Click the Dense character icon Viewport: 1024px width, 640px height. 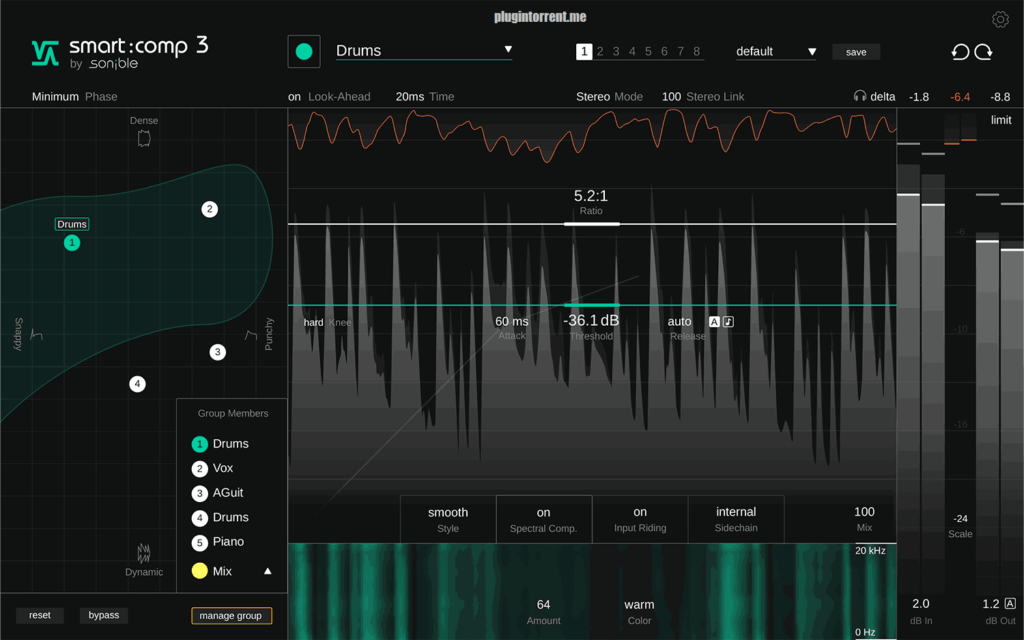coord(144,138)
